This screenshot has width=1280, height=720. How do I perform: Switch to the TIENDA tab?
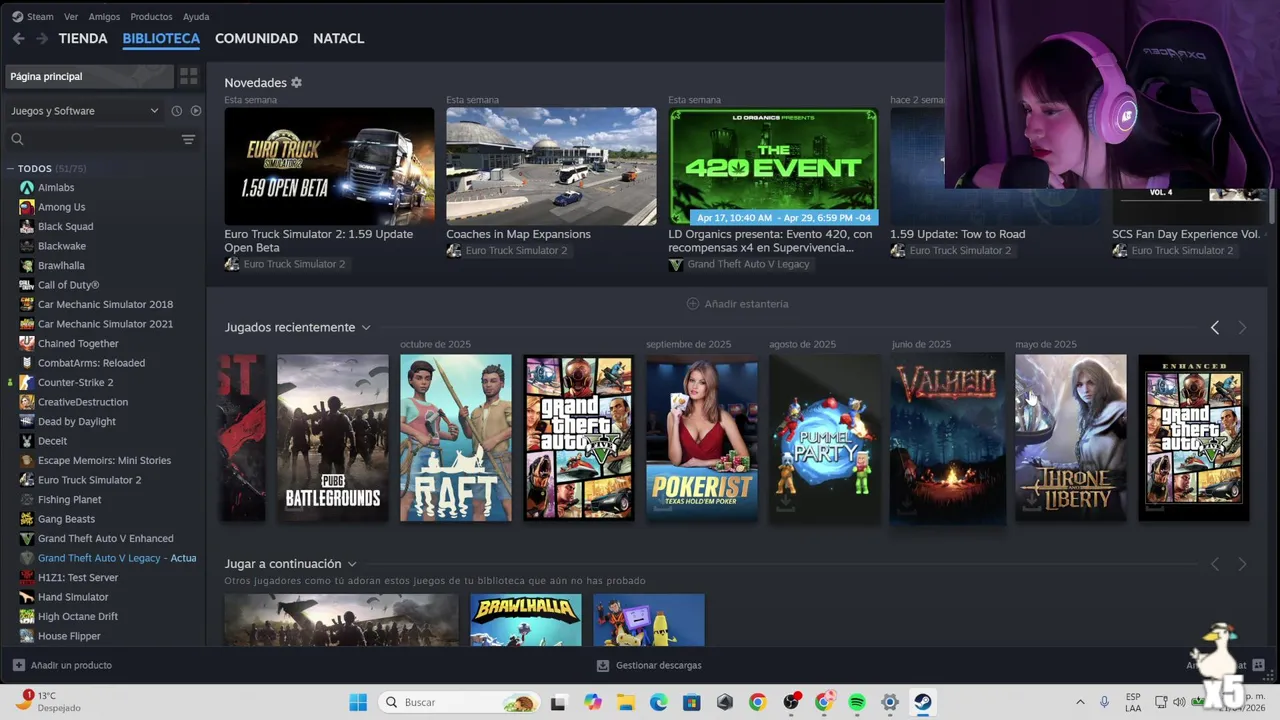click(x=83, y=39)
